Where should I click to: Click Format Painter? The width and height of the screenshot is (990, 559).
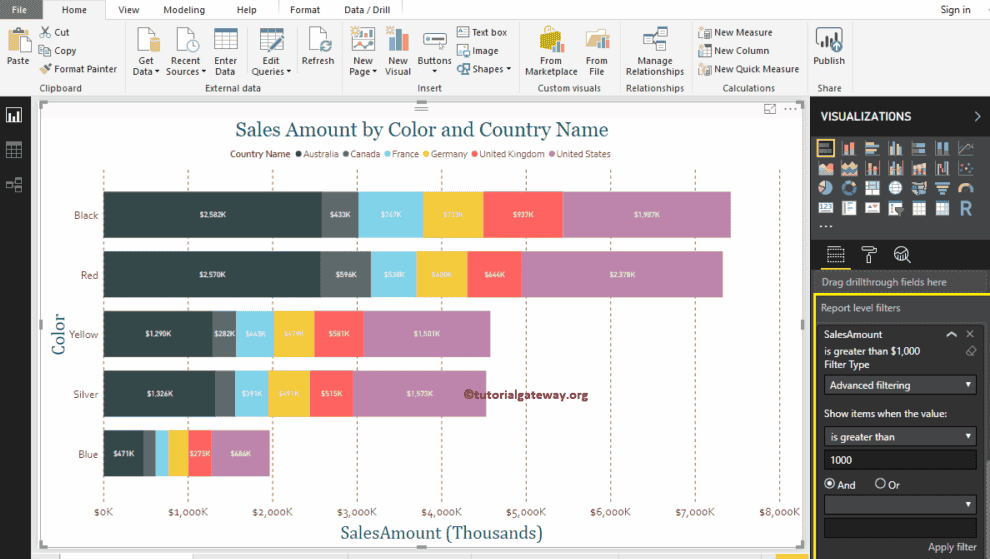click(x=78, y=69)
